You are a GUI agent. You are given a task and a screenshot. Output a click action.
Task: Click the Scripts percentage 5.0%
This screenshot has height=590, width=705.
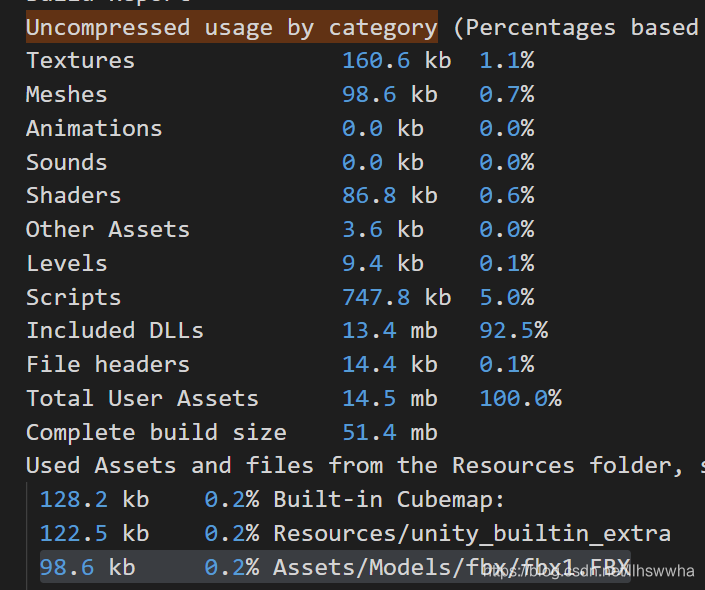507,297
